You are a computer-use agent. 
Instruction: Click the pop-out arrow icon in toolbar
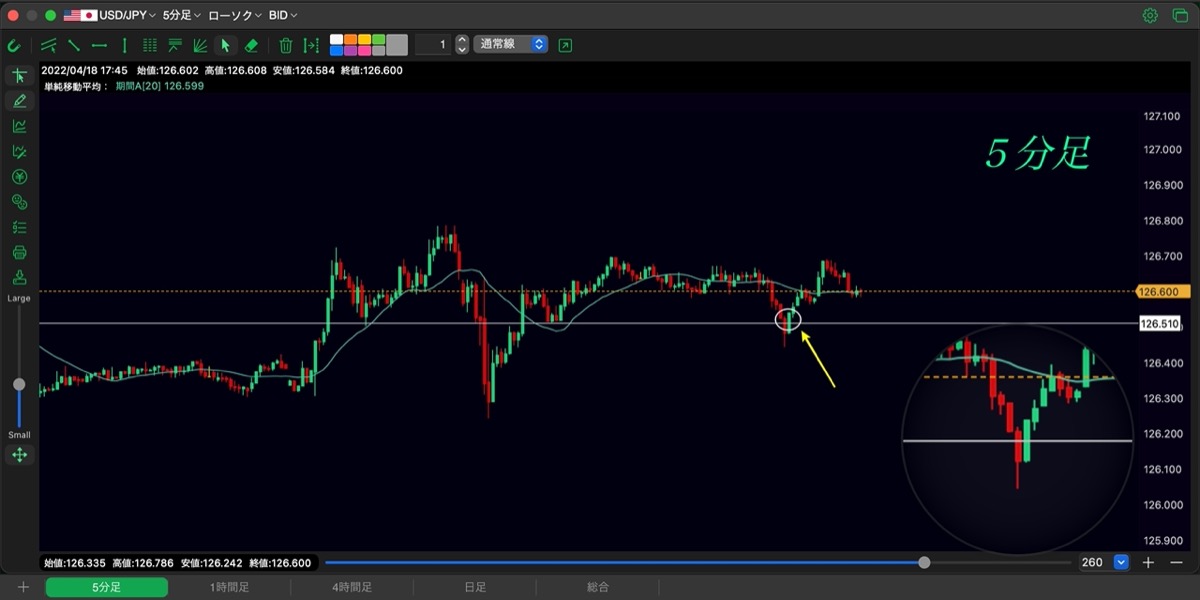(566, 45)
